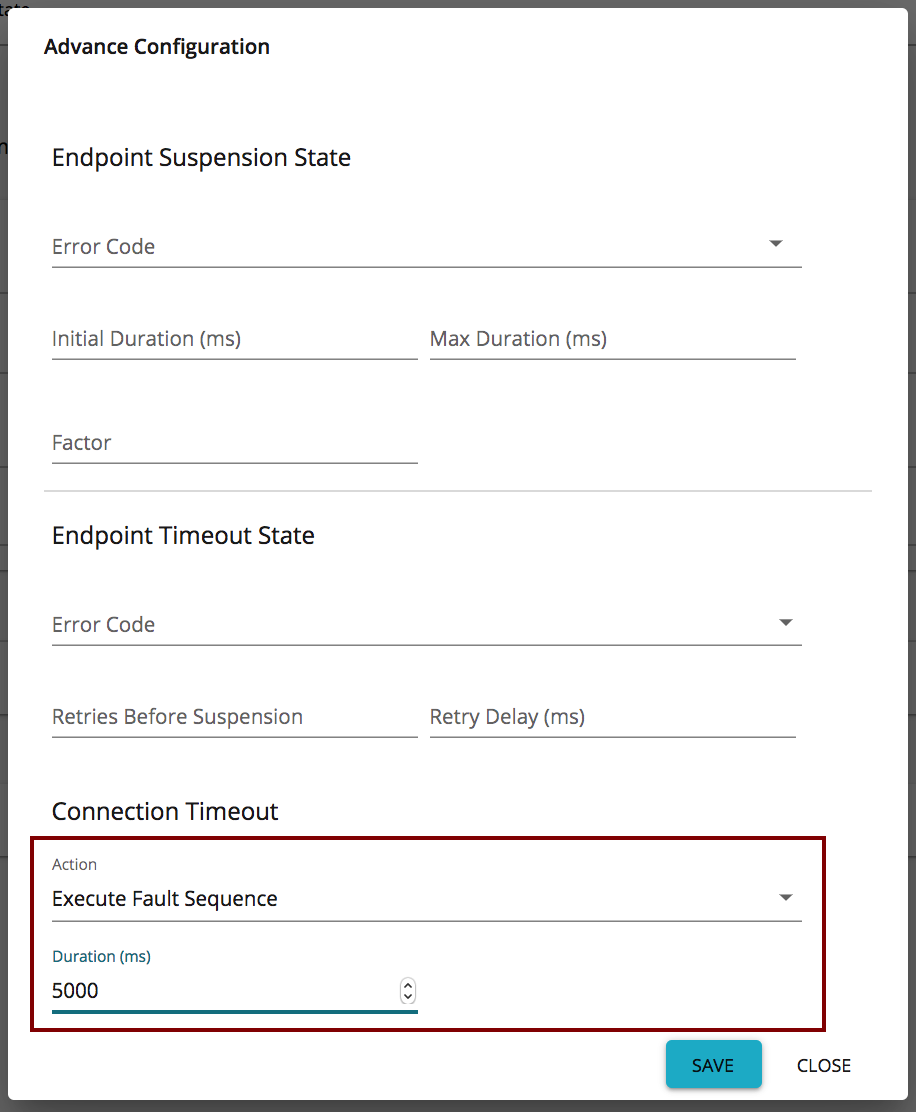Image resolution: width=916 pixels, height=1112 pixels.
Task: Click the down arrow on the Duration stepper
Action: (x=408, y=995)
